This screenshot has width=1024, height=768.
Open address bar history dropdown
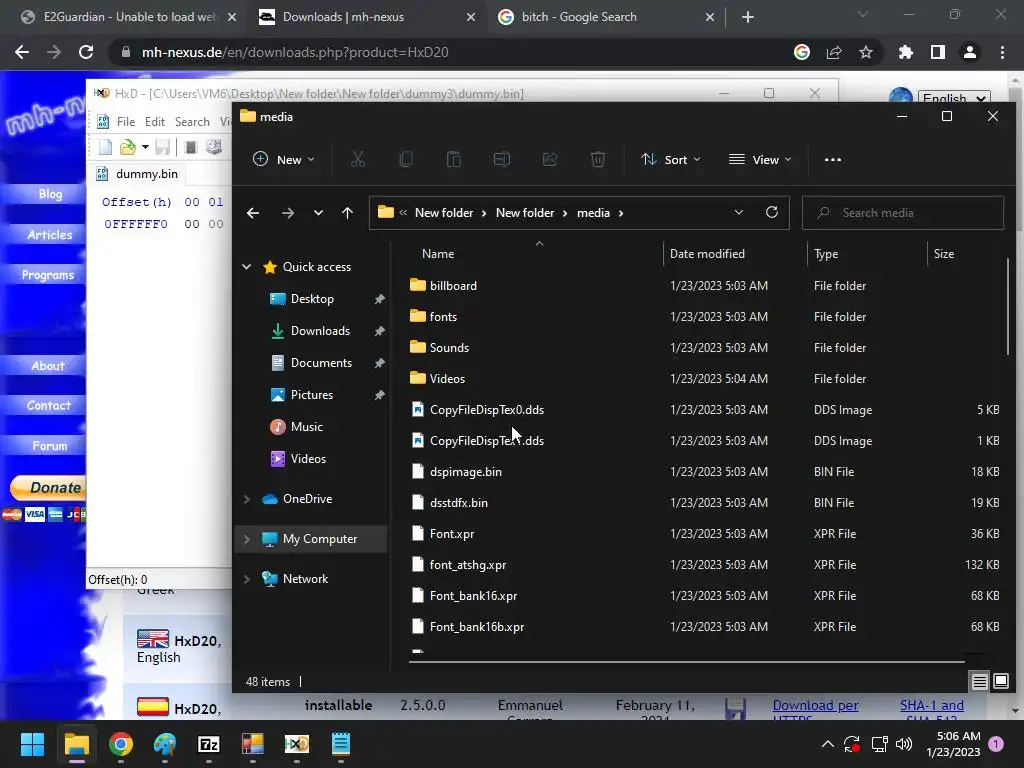pos(739,212)
